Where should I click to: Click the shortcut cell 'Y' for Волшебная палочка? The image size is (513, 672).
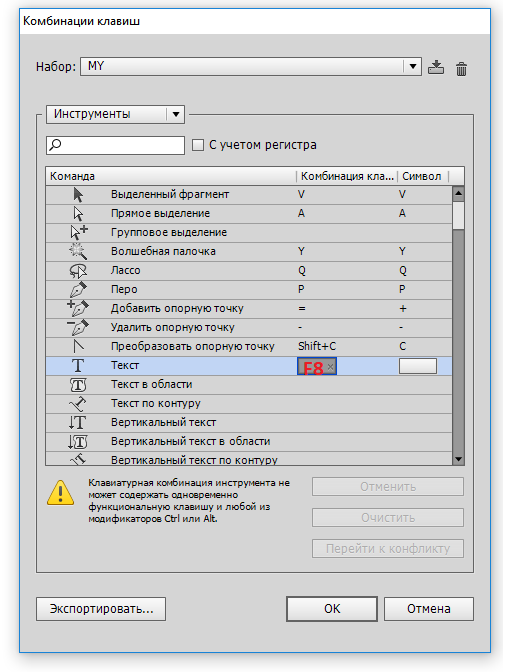tap(301, 251)
